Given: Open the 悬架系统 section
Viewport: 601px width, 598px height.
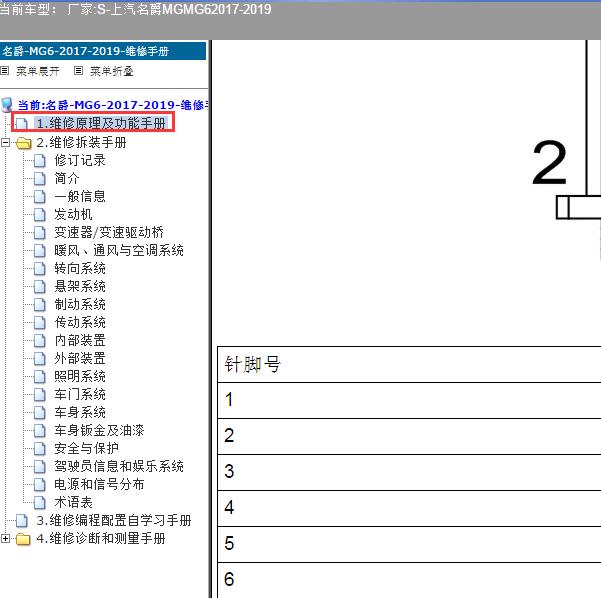Looking at the screenshot, I should (x=80, y=286).
